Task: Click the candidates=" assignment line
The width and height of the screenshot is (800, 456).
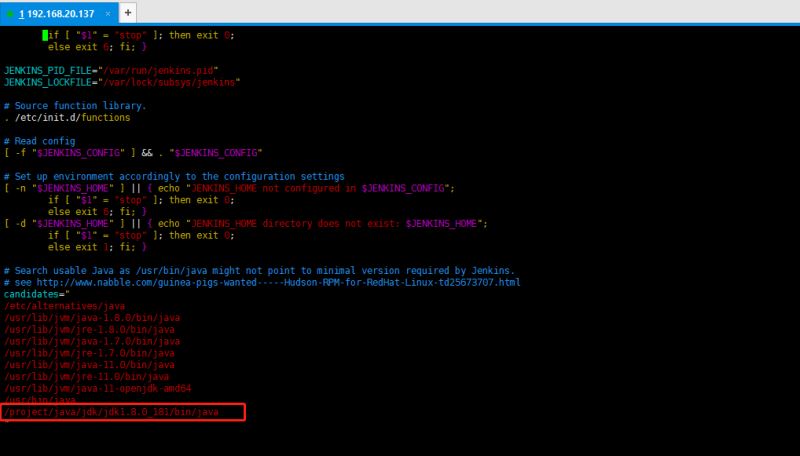Action: (35, 294)
